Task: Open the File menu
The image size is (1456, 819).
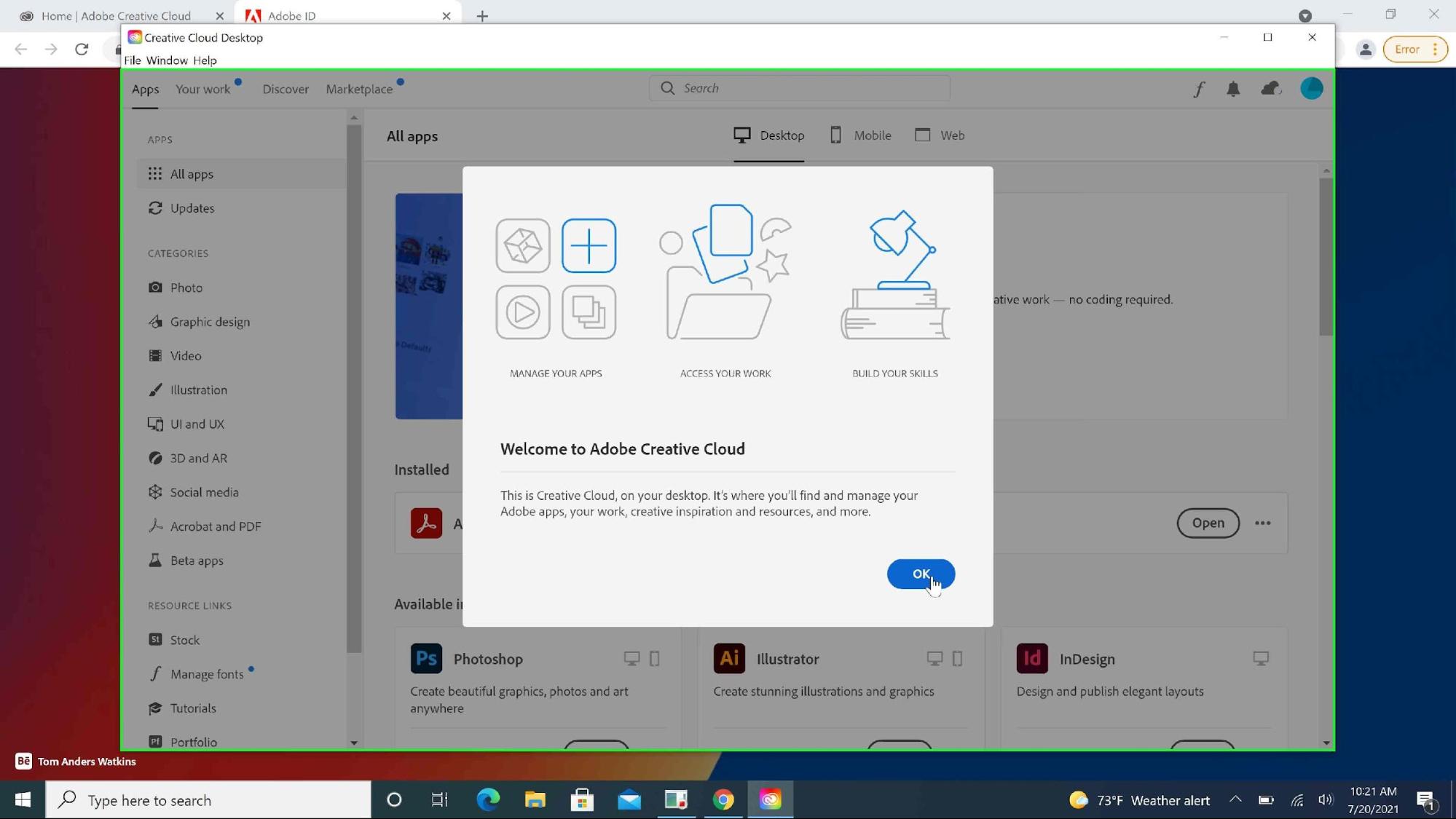Action: (132, 60)
